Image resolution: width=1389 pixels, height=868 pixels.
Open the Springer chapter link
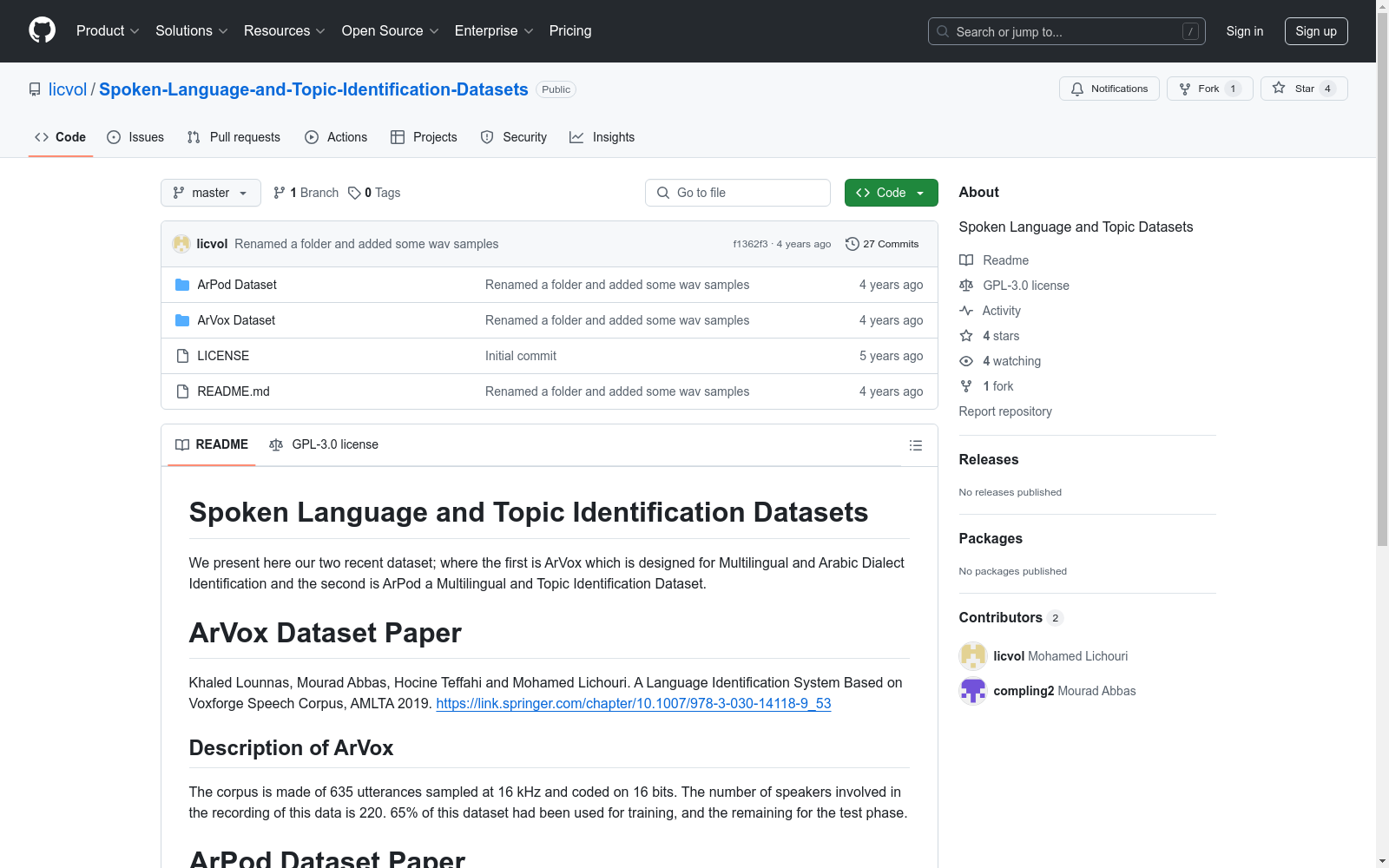coord(634,704)
